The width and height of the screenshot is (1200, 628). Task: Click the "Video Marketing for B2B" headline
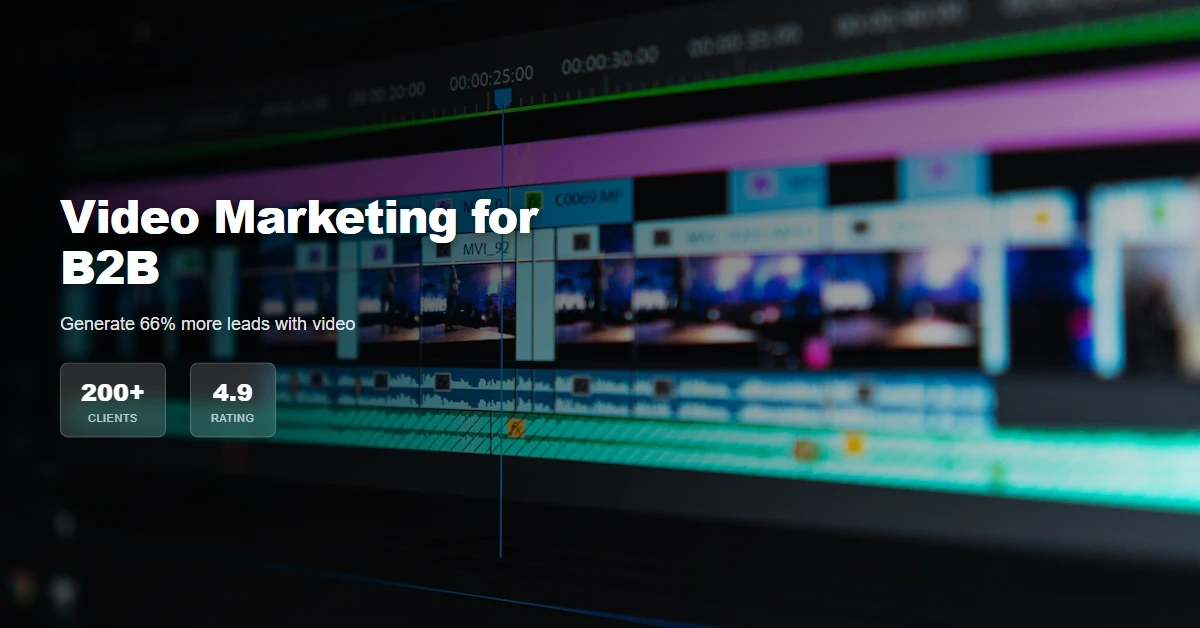(300, 242)
